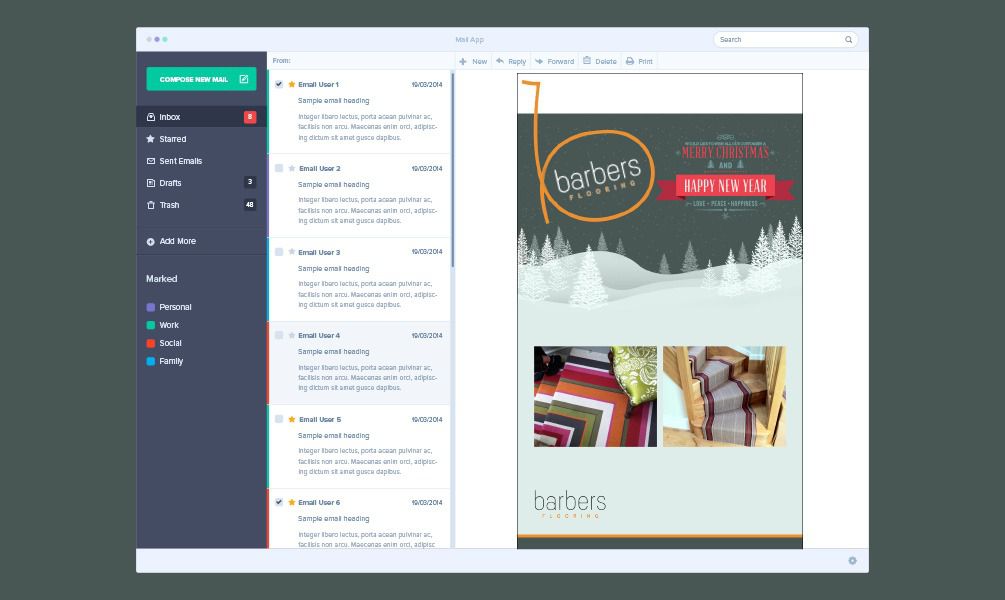1005x600 pixels.
Task: Star Email User 3 message
Action: coord(292,252)
